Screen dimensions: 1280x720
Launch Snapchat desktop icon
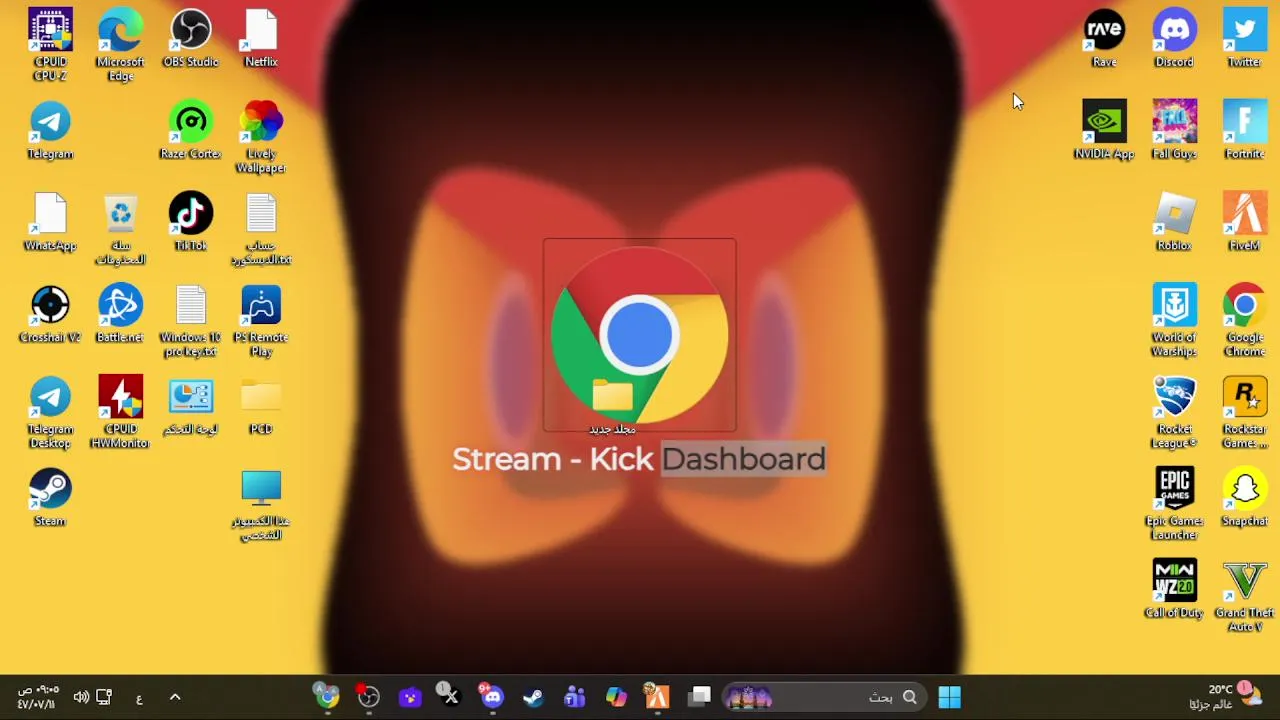coord(1244,498)
